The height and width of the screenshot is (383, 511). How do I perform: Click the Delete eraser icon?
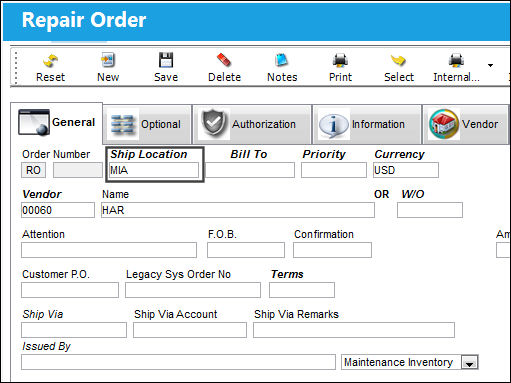click(224, 60)
